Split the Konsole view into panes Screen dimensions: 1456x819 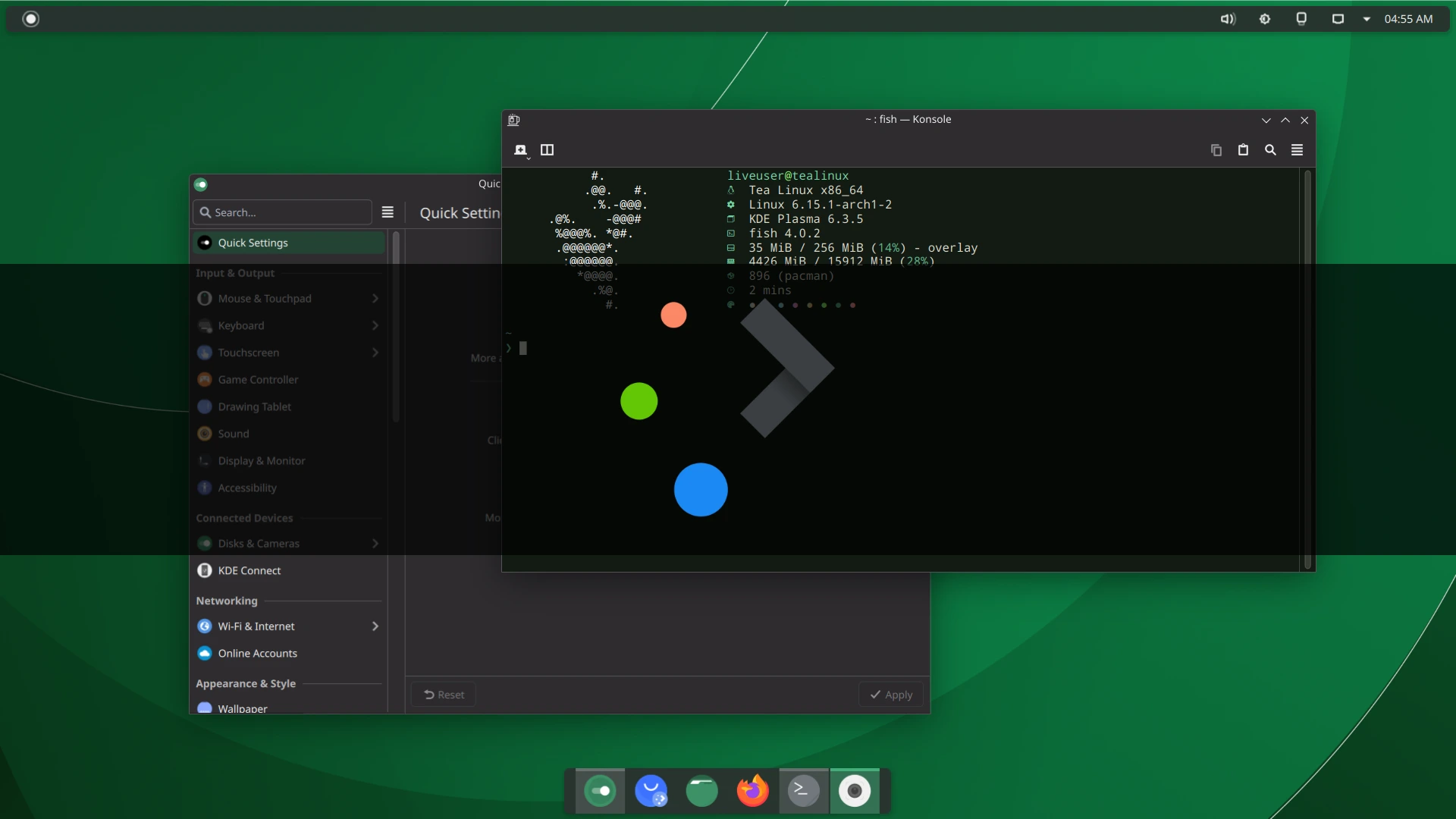tap(548, 150)
